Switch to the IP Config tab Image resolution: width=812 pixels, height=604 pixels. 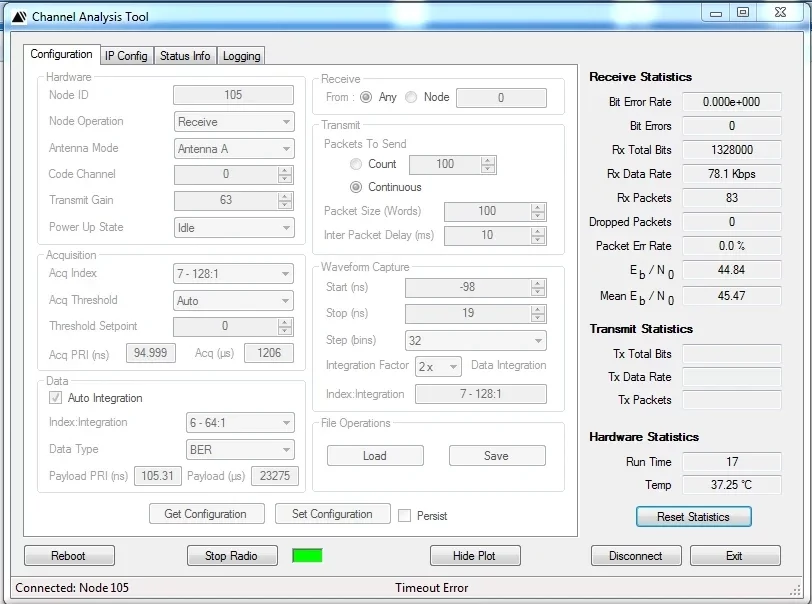pos(126,56)
